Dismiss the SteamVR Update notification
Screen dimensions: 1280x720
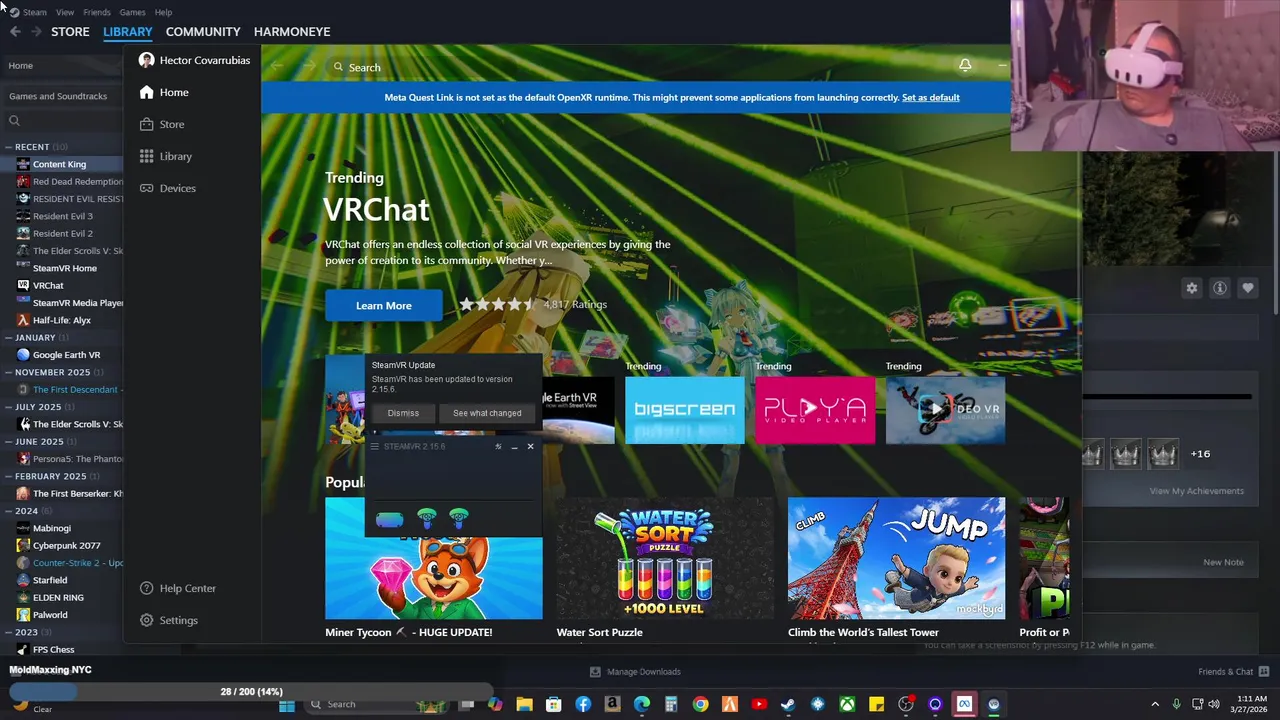click(403, 413)
